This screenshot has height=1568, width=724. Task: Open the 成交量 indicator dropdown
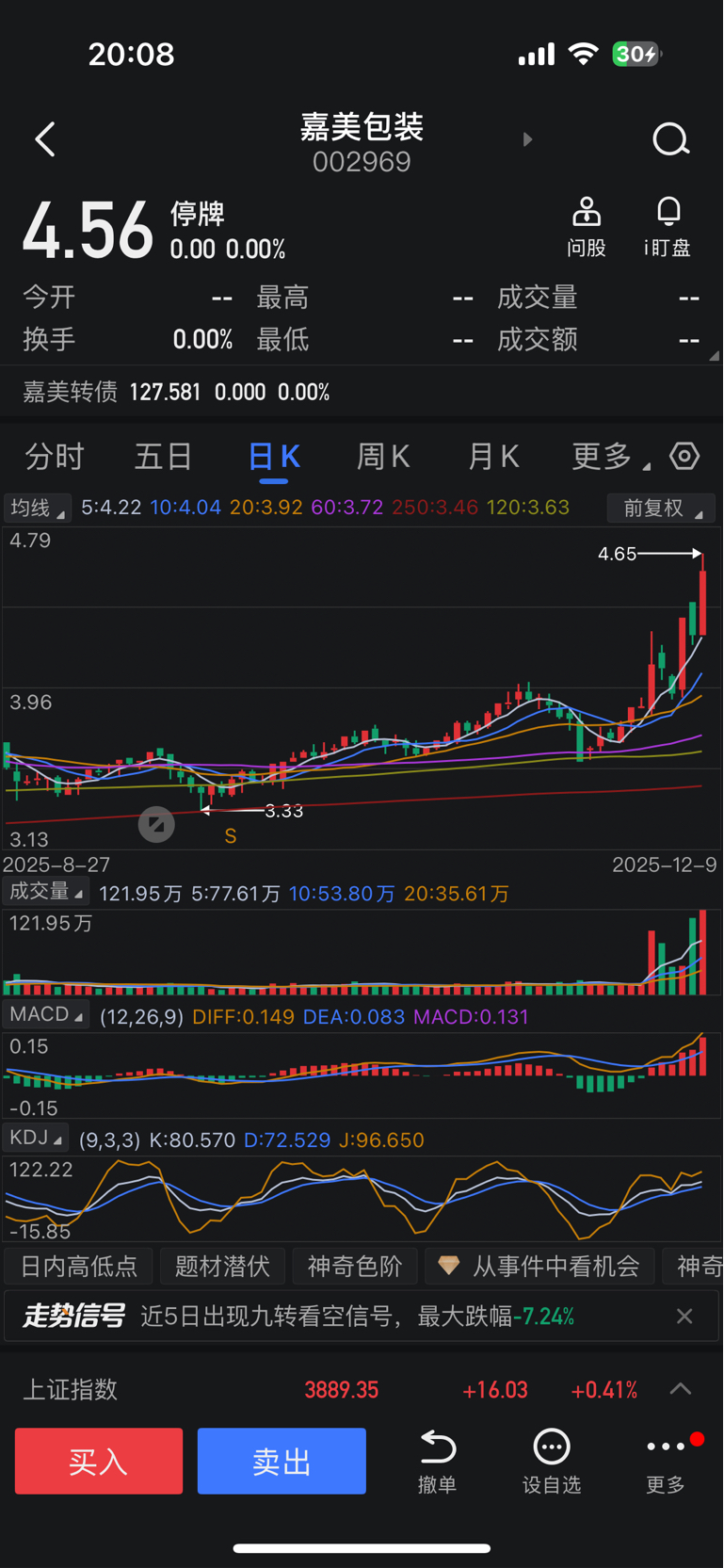(45, 891)
